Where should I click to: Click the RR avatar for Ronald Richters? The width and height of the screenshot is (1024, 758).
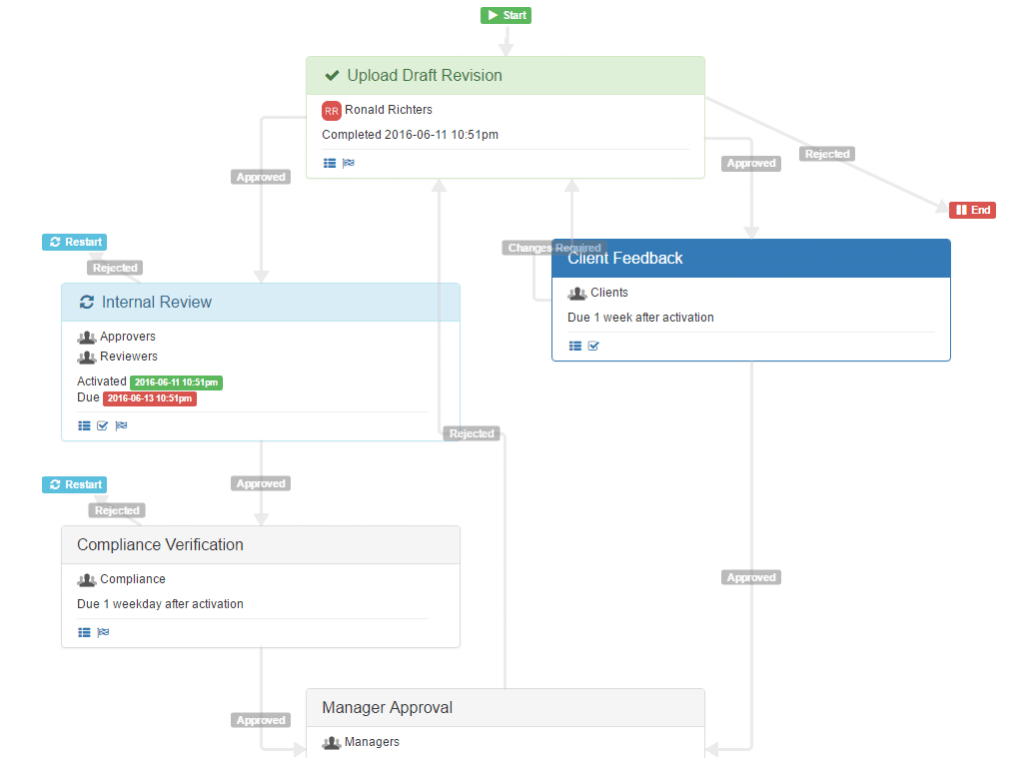(x=331, y=111)
